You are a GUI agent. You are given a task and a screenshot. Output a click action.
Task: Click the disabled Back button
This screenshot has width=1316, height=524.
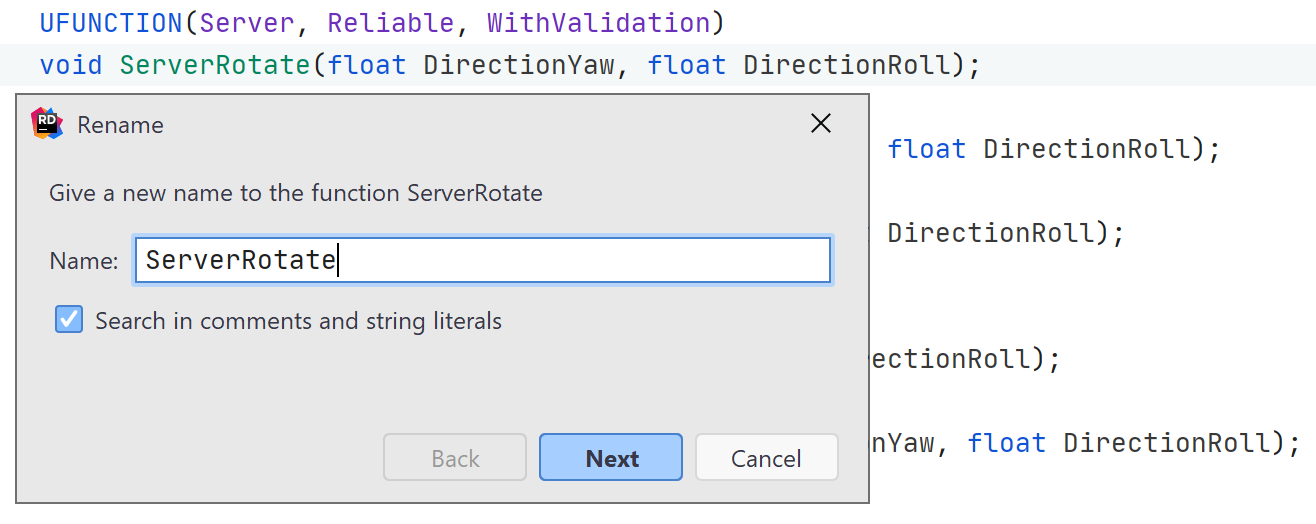[455, 458]
